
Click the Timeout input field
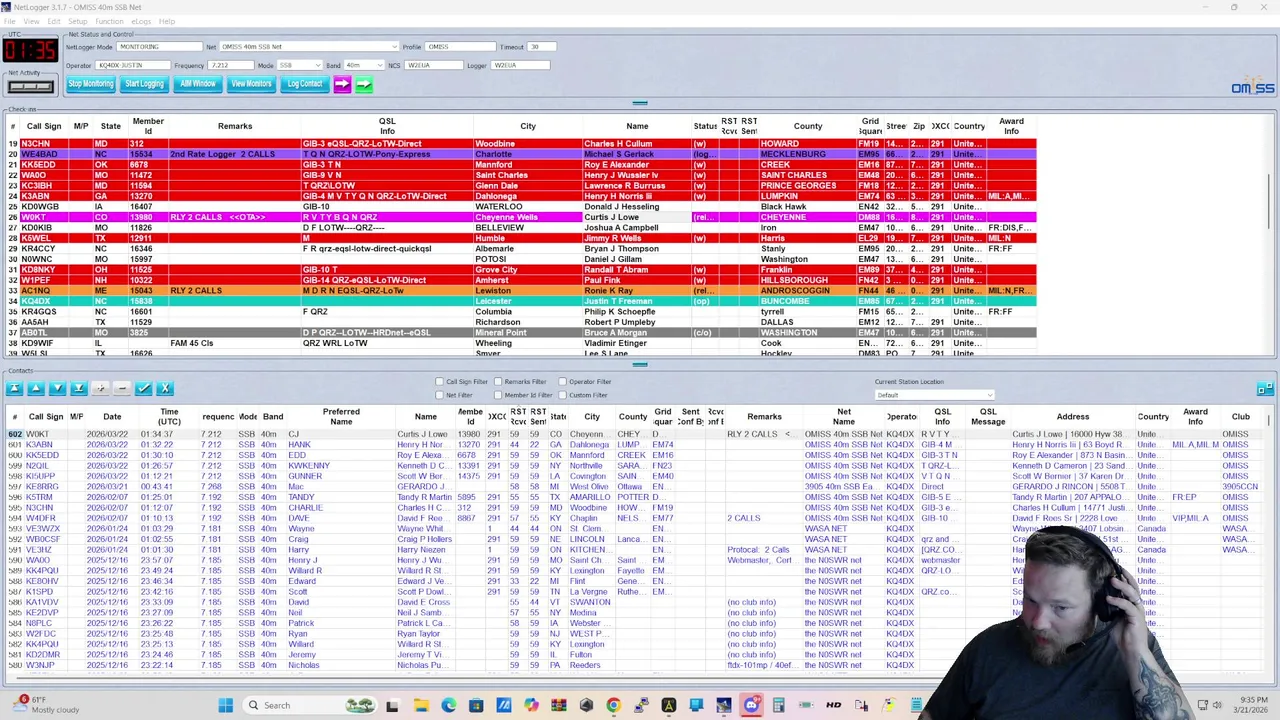(541, 47)
